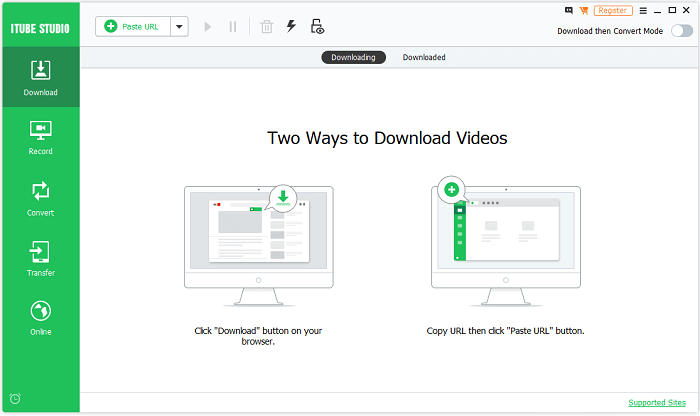Select the Downloading tab
Image resolution: width=700 pixels, height=416 pixels.
tap(353, 57)
